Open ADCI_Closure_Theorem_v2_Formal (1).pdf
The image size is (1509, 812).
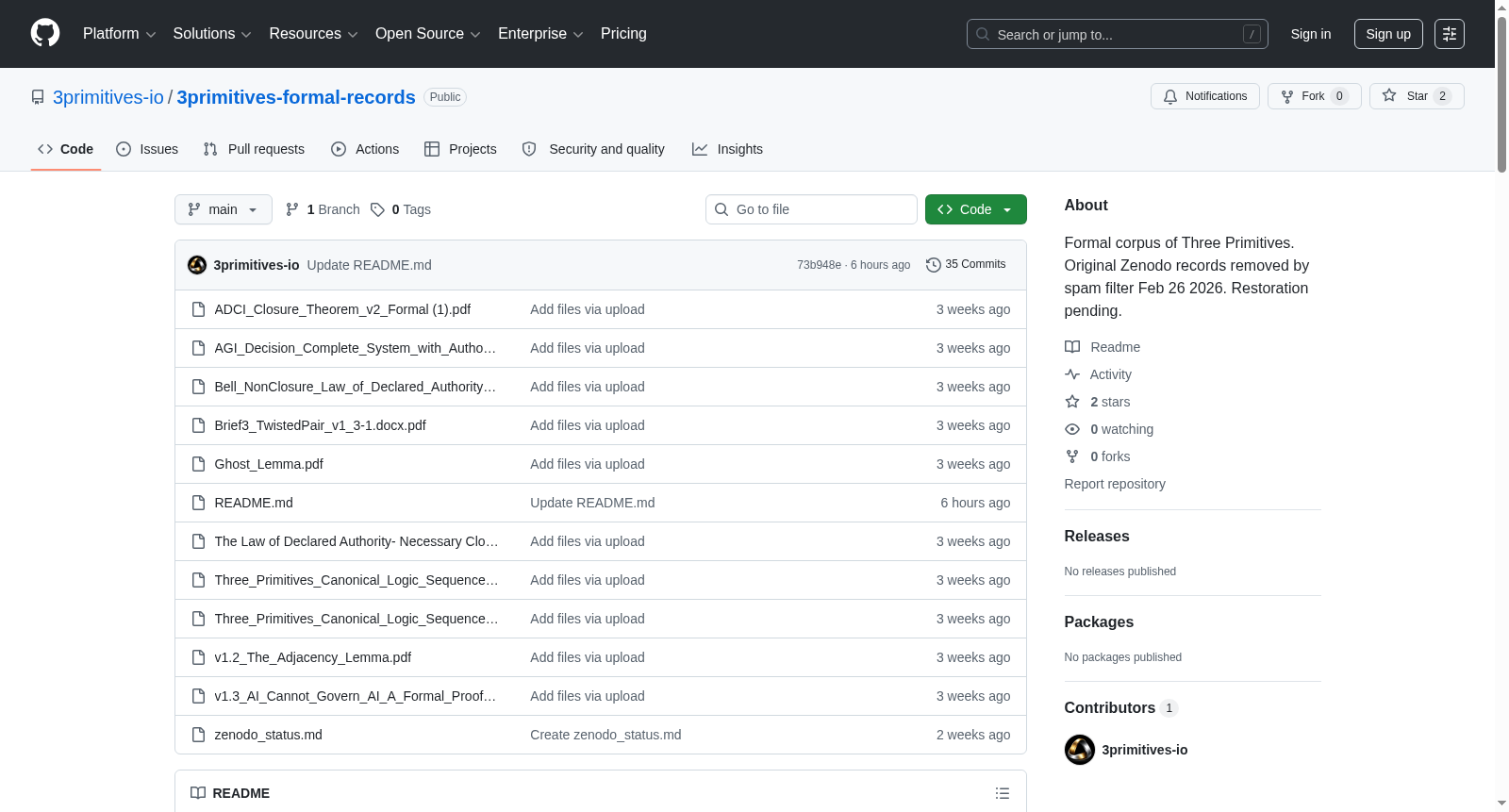tap(342, 309)
